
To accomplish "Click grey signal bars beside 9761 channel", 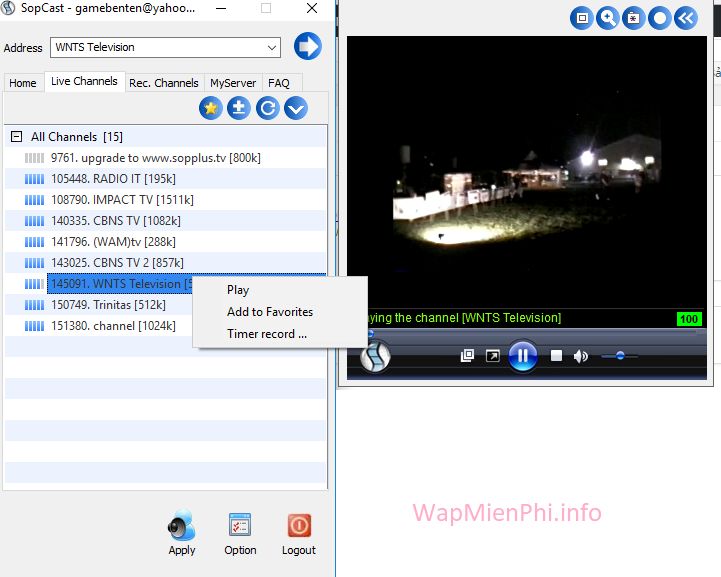I will pos(34,158).
